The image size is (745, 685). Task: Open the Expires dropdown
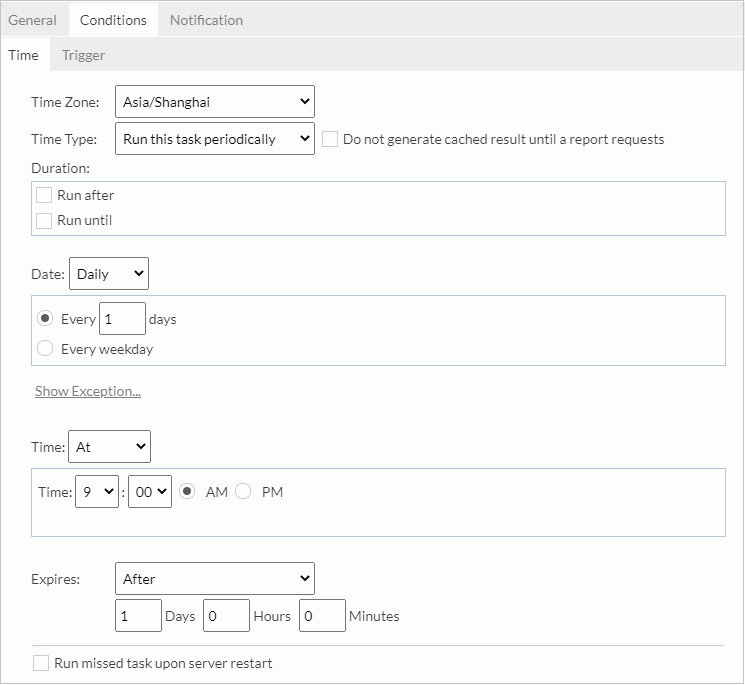(x=214, y=579)
